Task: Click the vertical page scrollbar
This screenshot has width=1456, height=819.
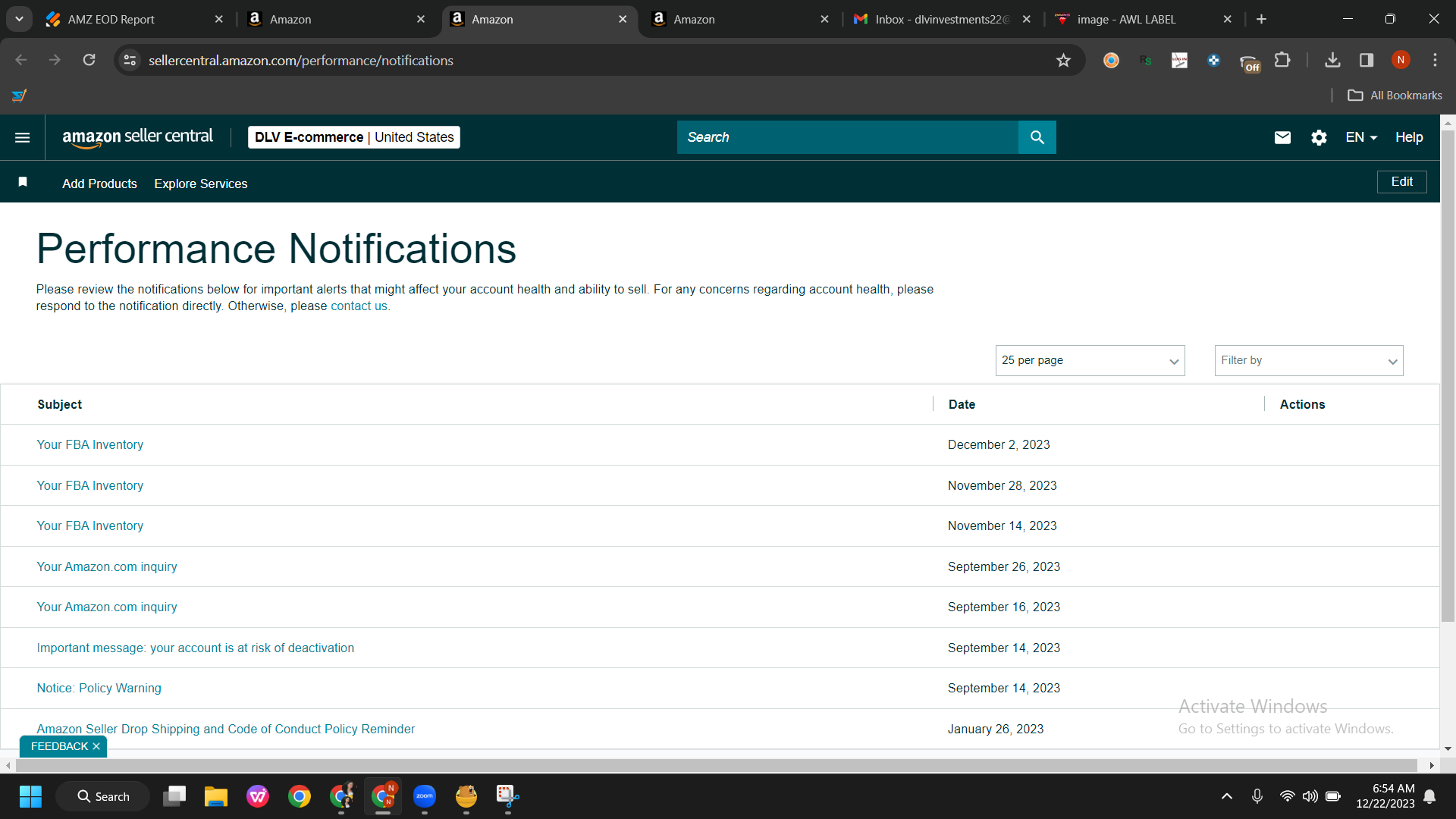Action: click(x=1448, y=376)
